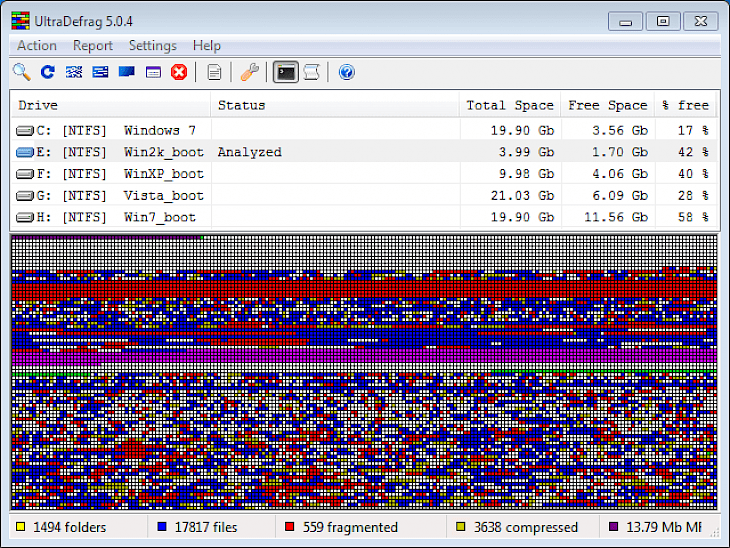Click the % free column header
The height and width of the screenshot is (548, 730).
(x=685, y=105)
